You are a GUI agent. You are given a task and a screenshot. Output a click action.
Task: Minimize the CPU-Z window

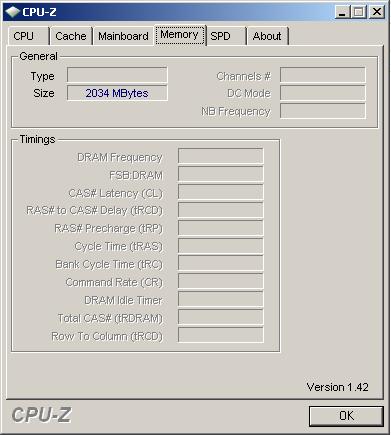342,12
